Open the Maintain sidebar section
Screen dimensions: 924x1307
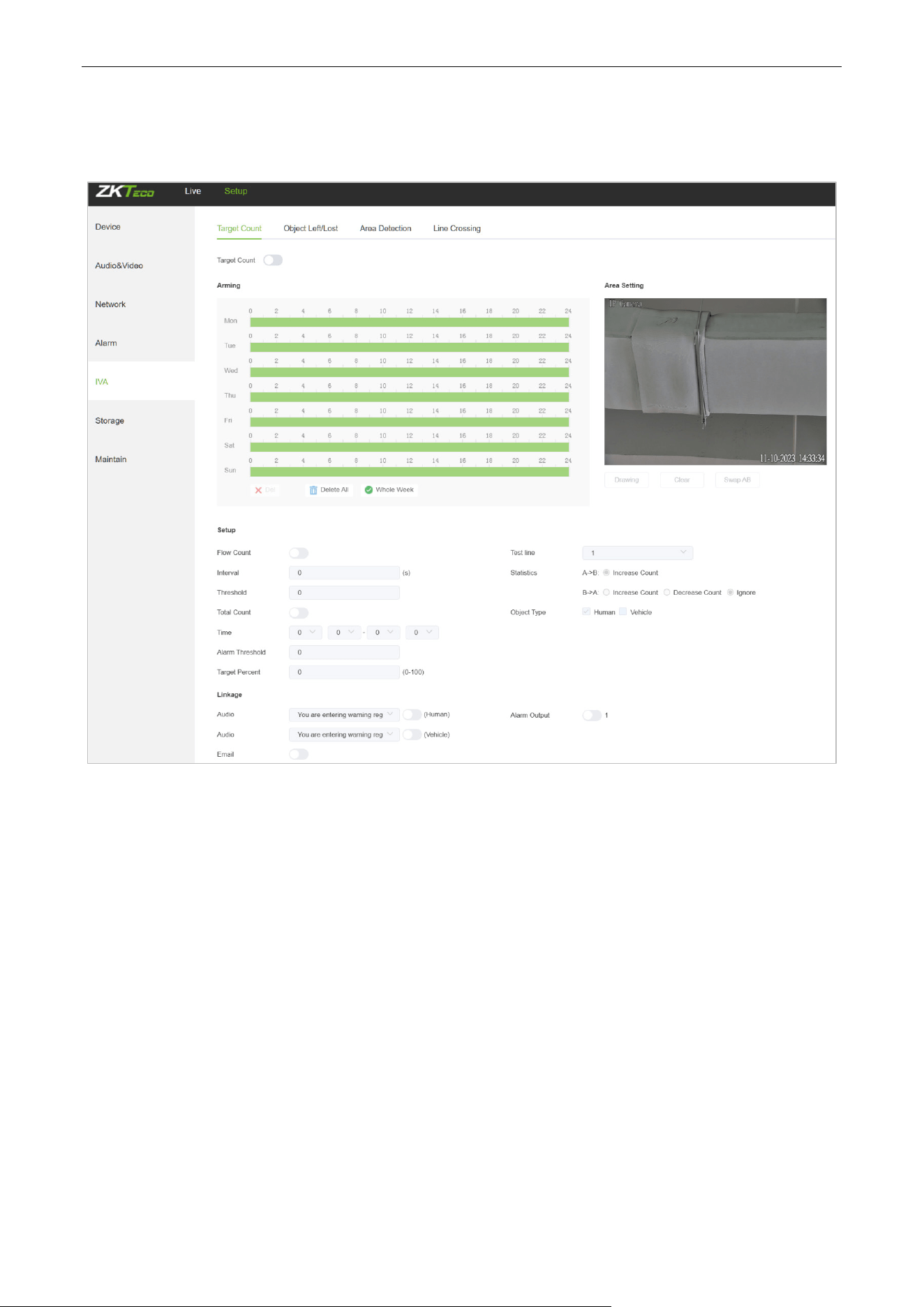coord(141,459)
